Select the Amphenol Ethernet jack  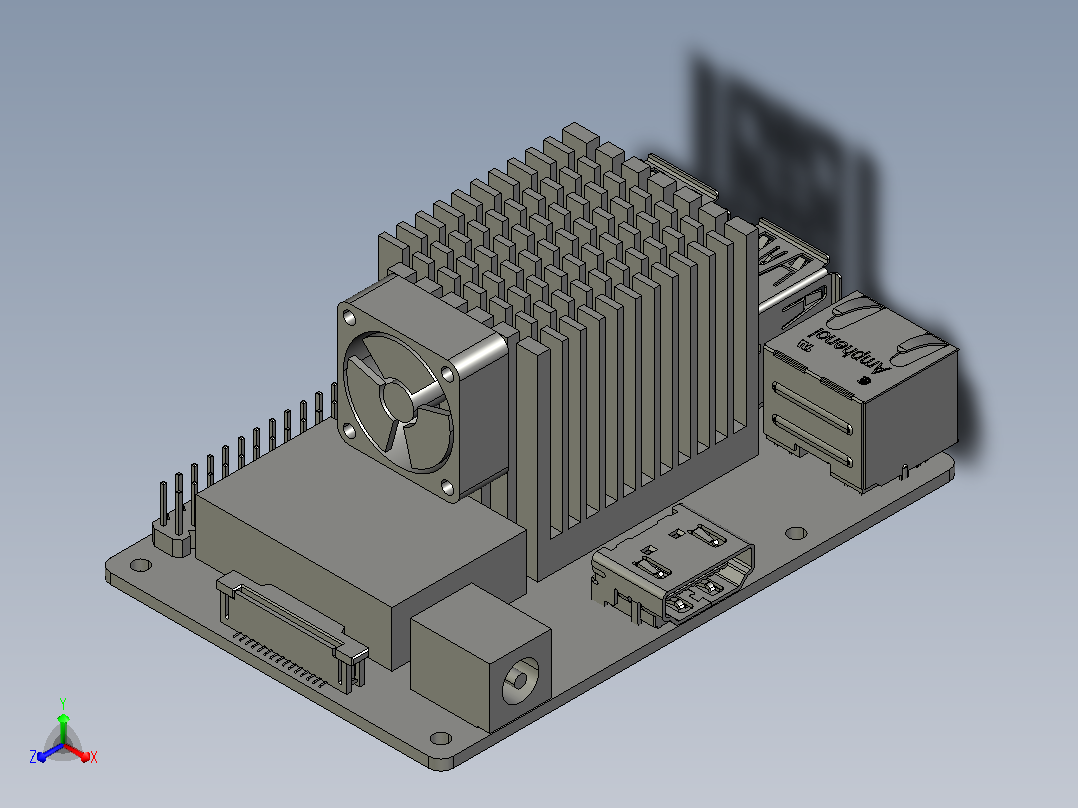click(x=861, y=392)
